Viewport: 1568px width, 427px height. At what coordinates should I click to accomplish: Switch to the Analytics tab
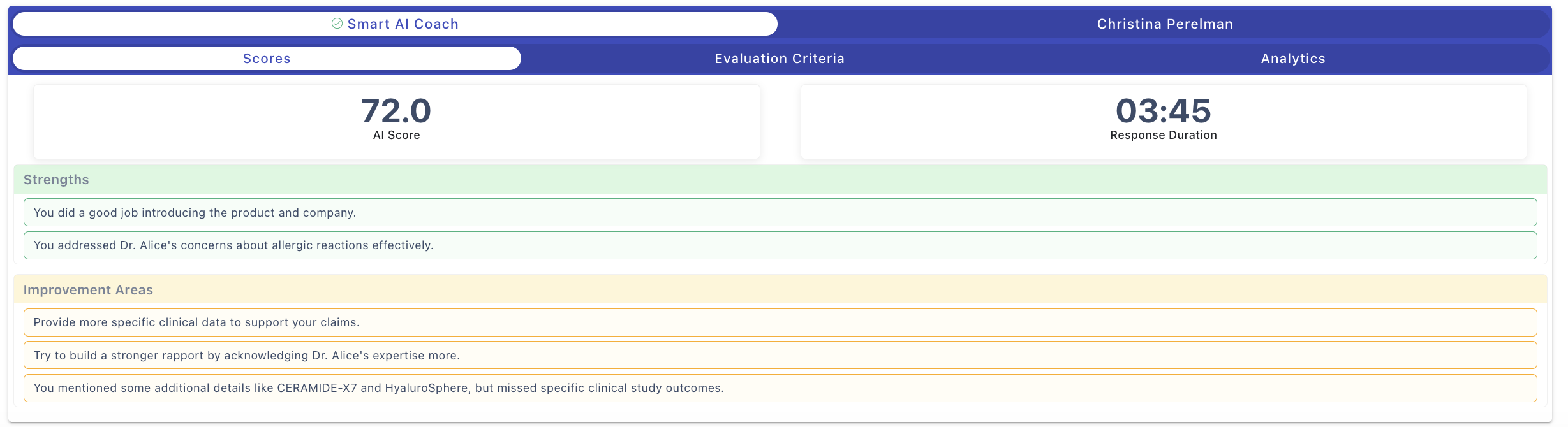point(1293,59)
